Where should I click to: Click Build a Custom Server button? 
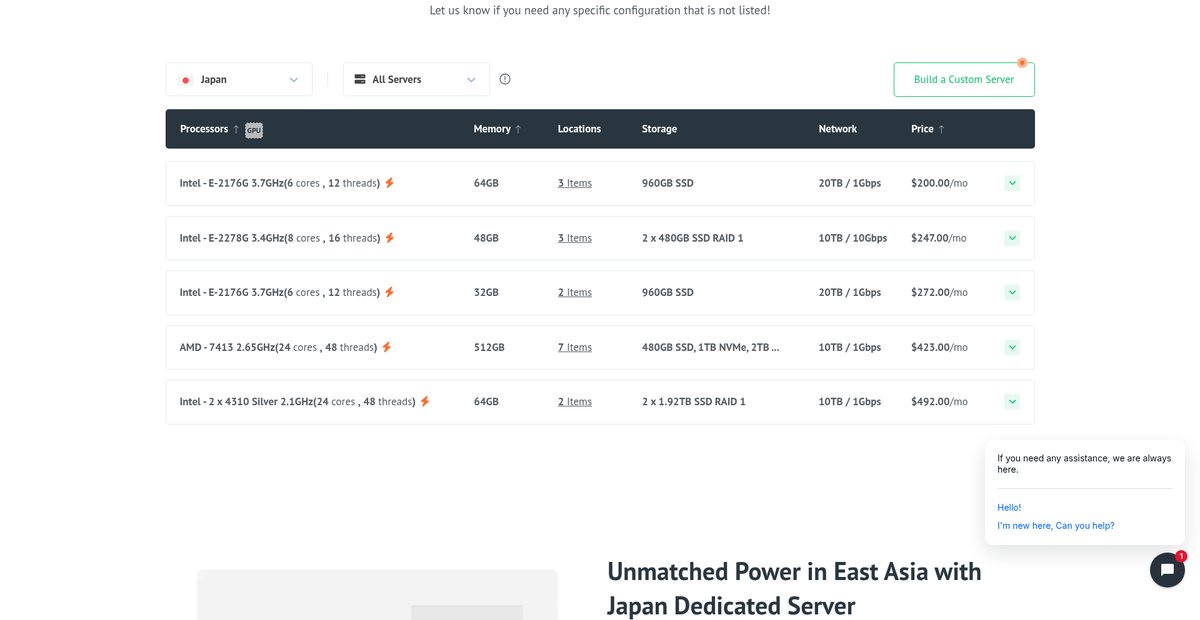pos(964,79)
